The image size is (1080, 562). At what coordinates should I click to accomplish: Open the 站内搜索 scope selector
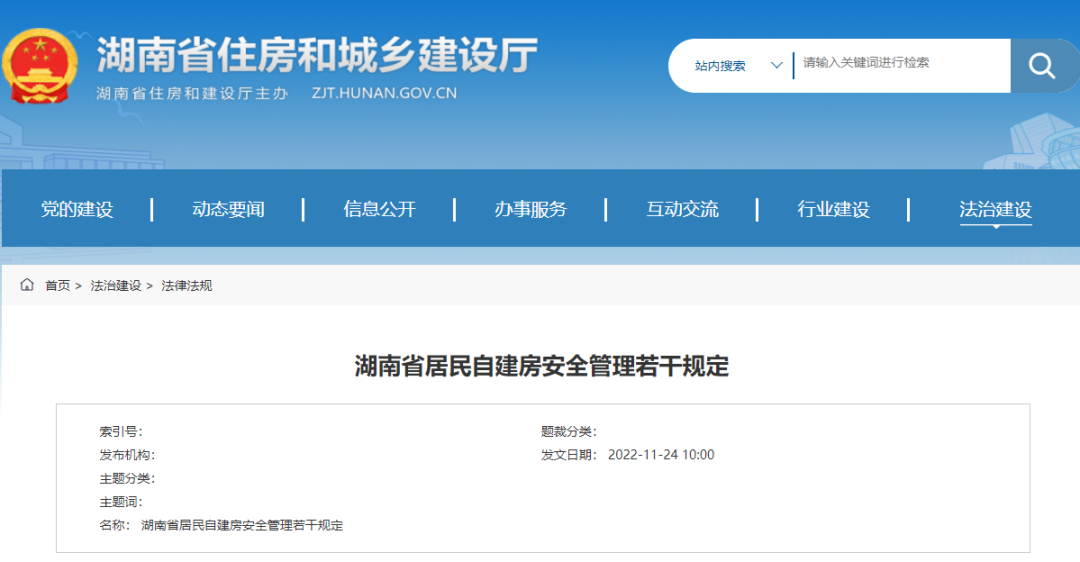[720, 66]
